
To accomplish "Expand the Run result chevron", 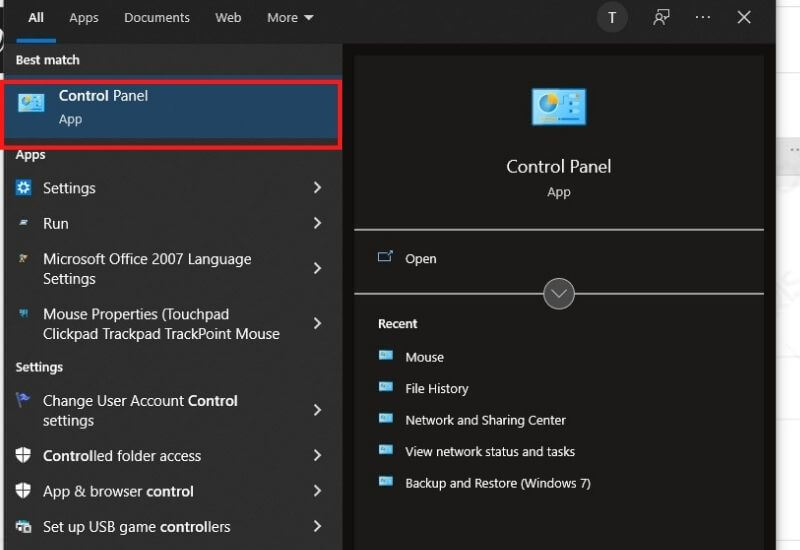I will click(317, 223).
